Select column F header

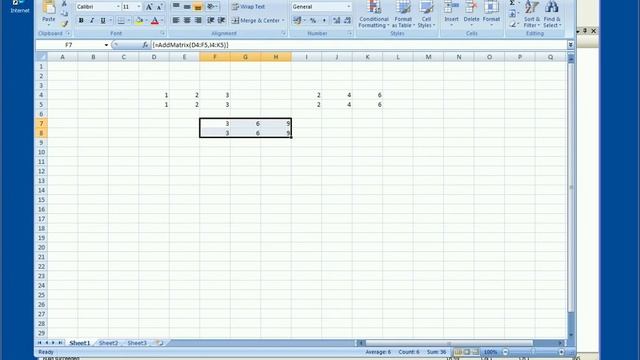(215, 57)
